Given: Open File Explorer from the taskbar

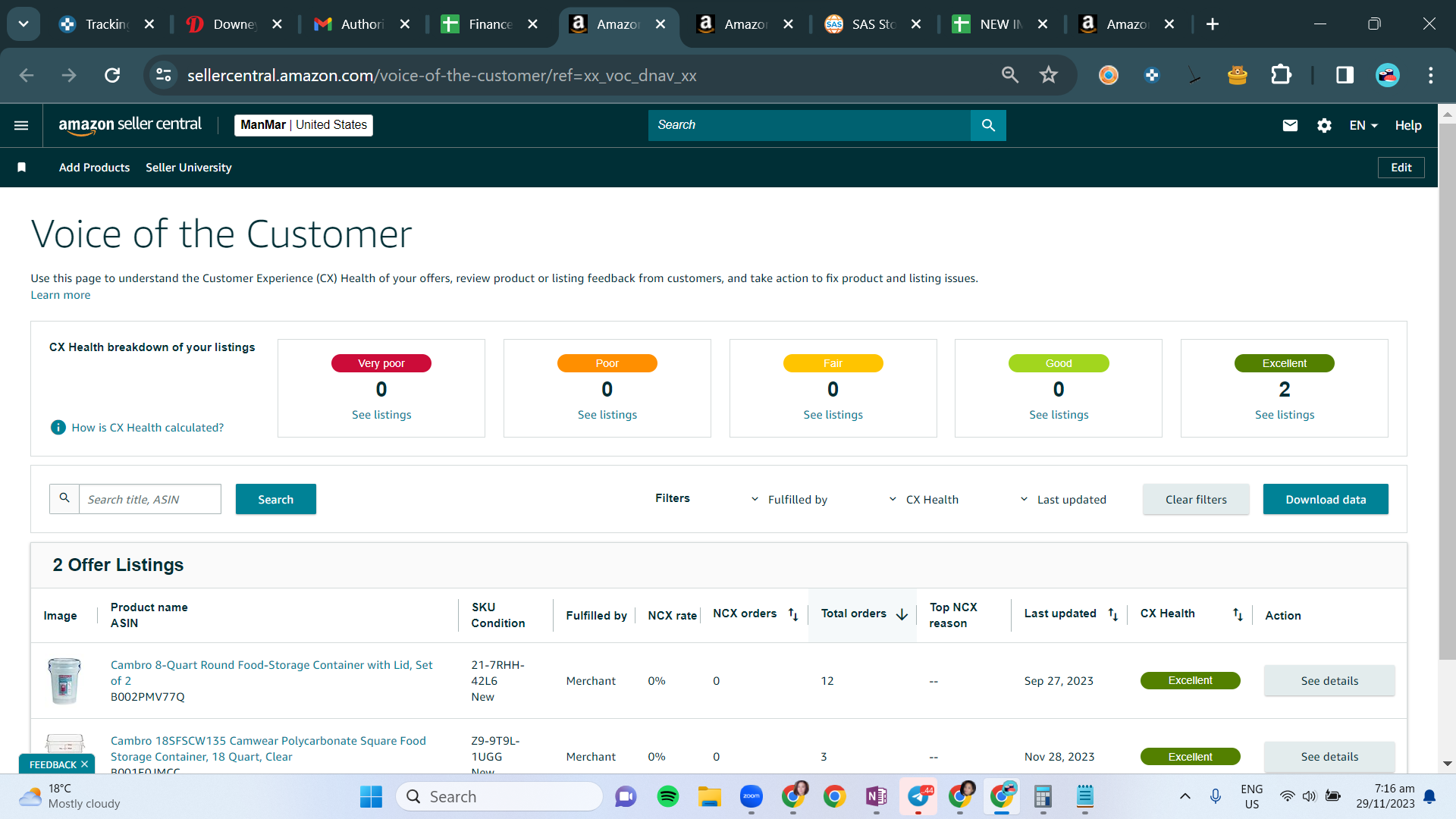Looking at the screenshot, I should coord(710,796).
